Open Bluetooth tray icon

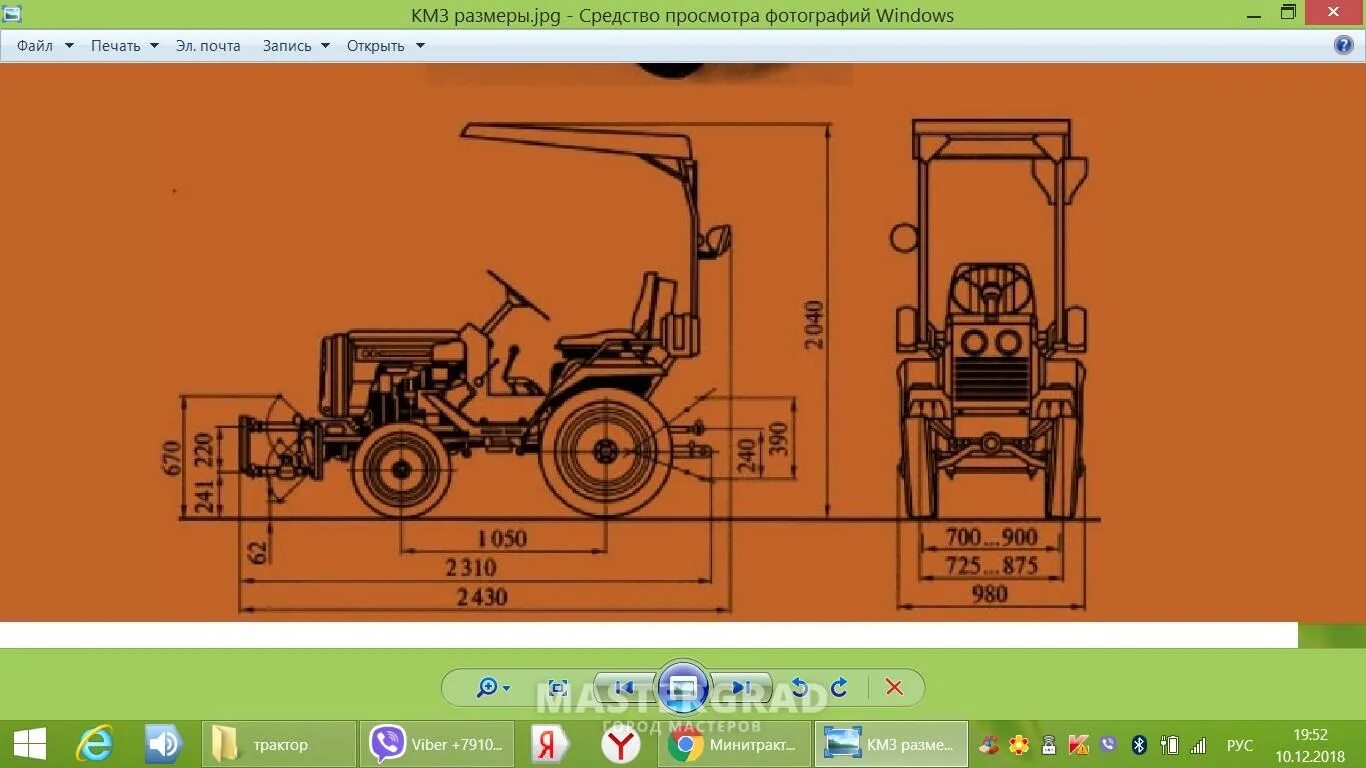click(x=1138, y=745)
